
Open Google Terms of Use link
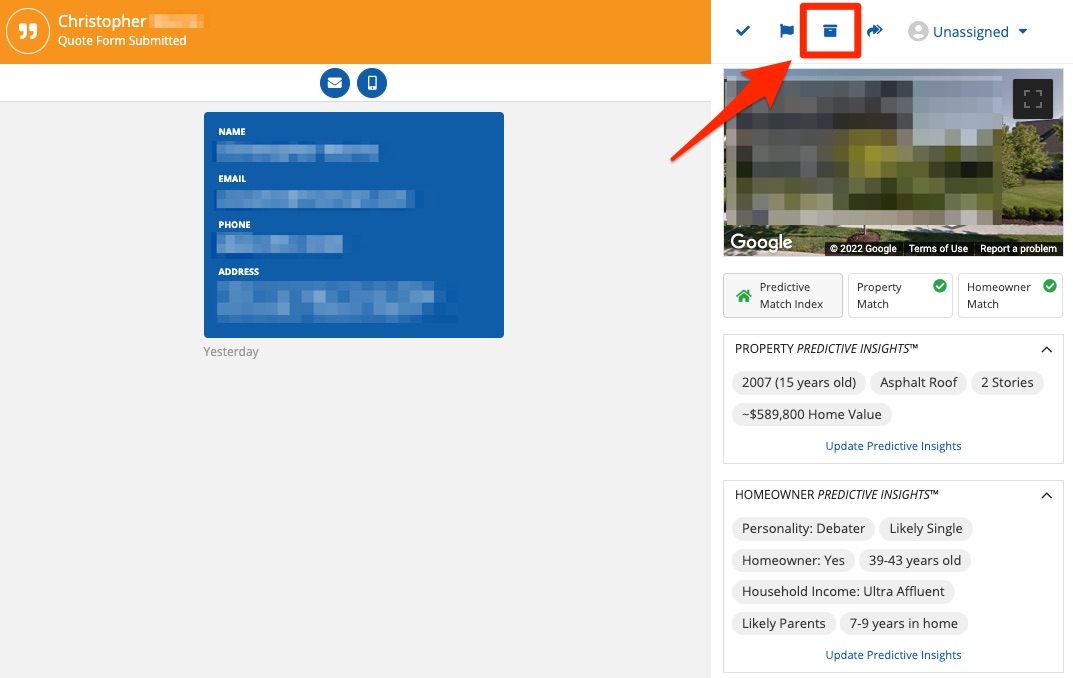(x=938, y=249)
